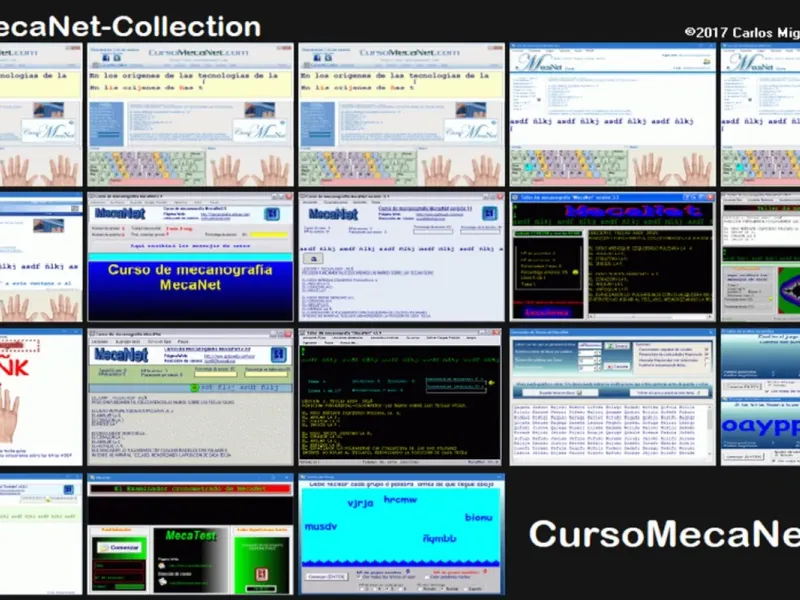Click the green circle icon in the grey-green MecaNet window
The height and width of the screenshot is (600, 800).
194,388
